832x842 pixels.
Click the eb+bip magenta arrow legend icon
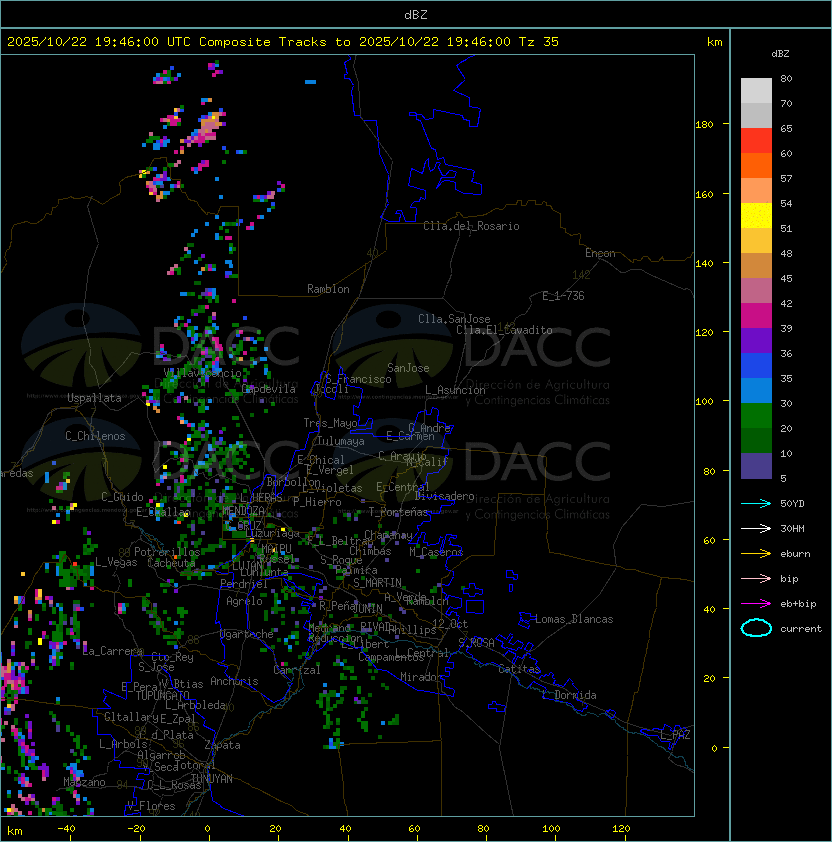coord(756,604)
